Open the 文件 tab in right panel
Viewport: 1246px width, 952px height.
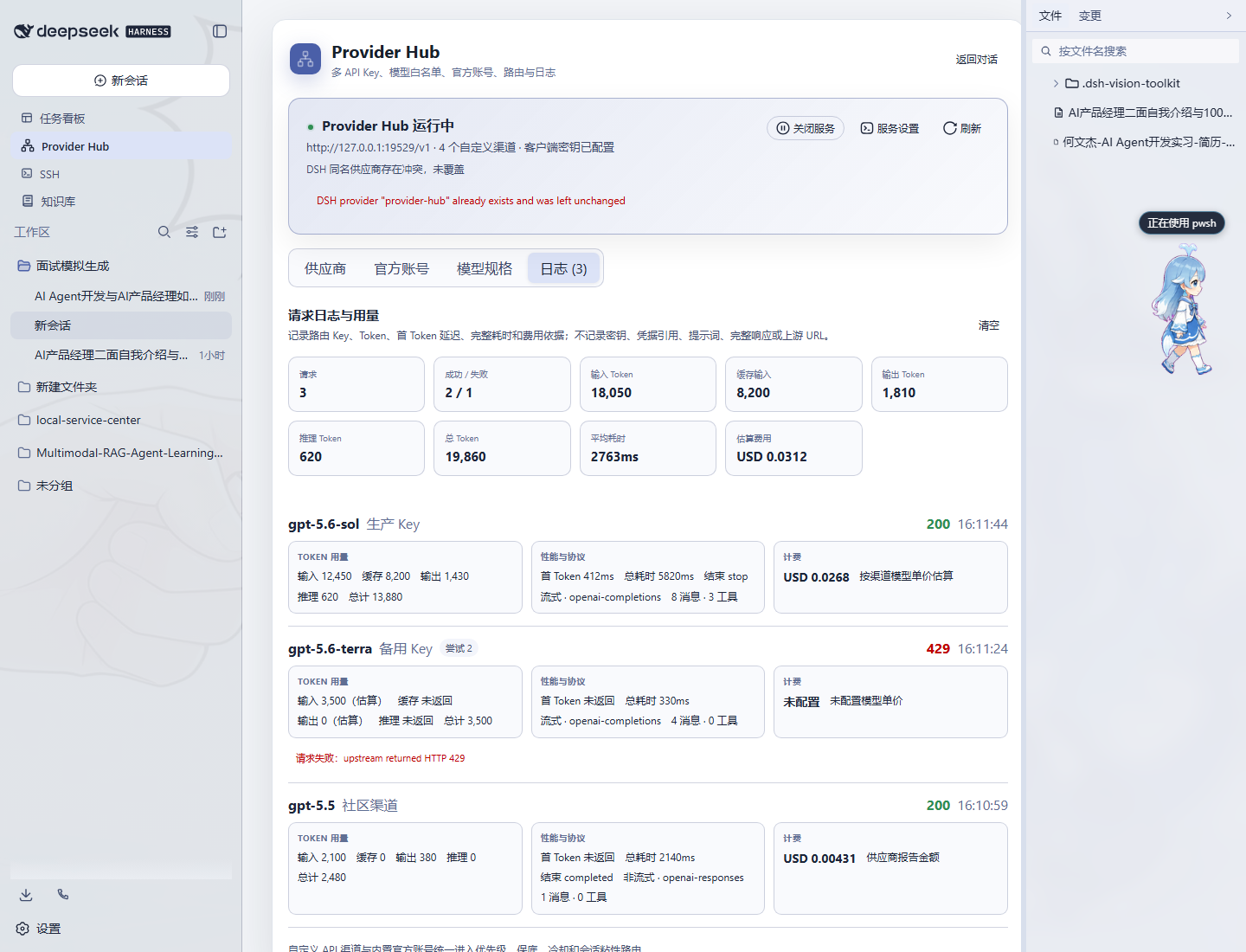coord(1050,16)
